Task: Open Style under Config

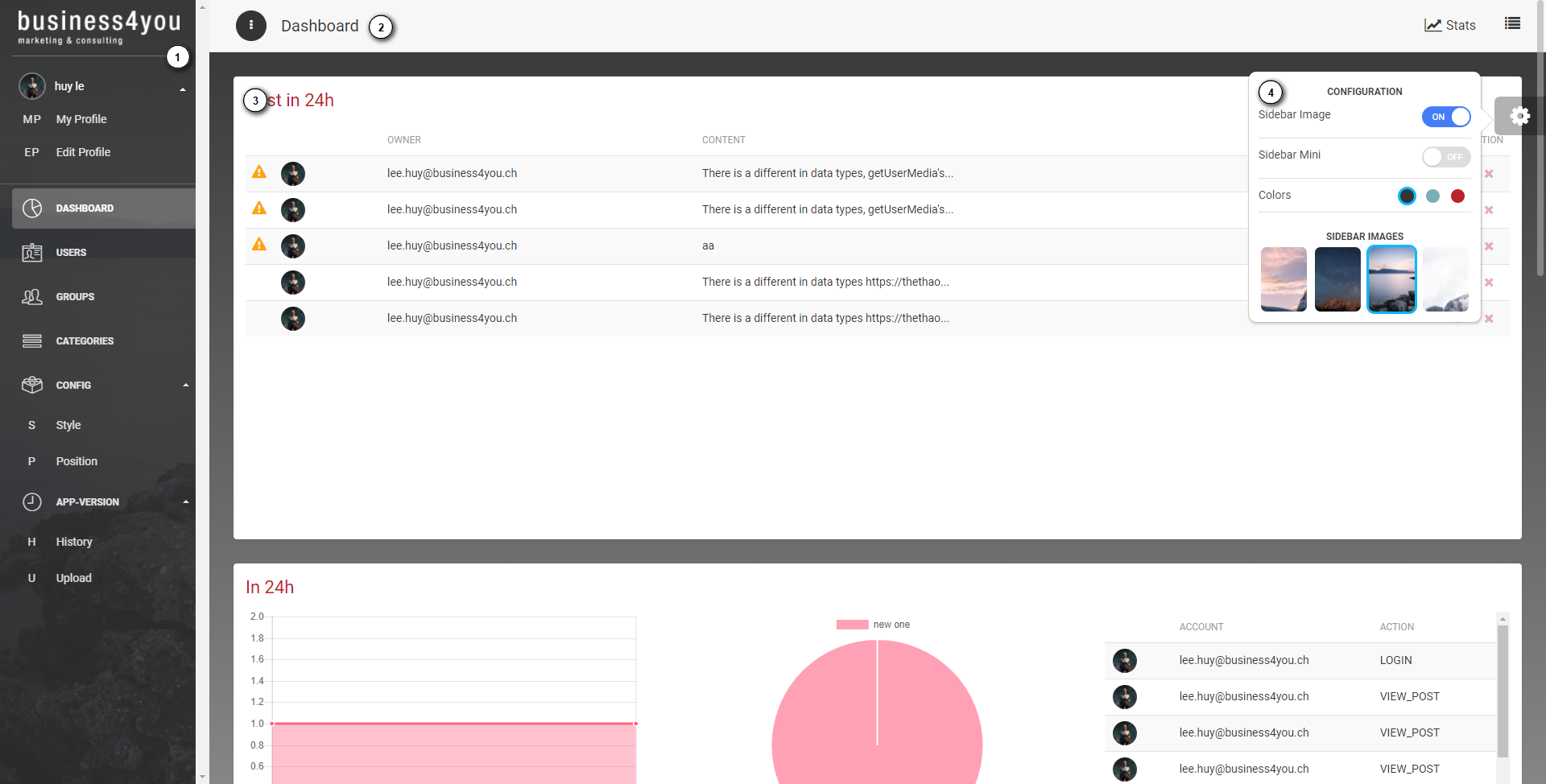Action: pyautogui.click(x=68, y=425)
